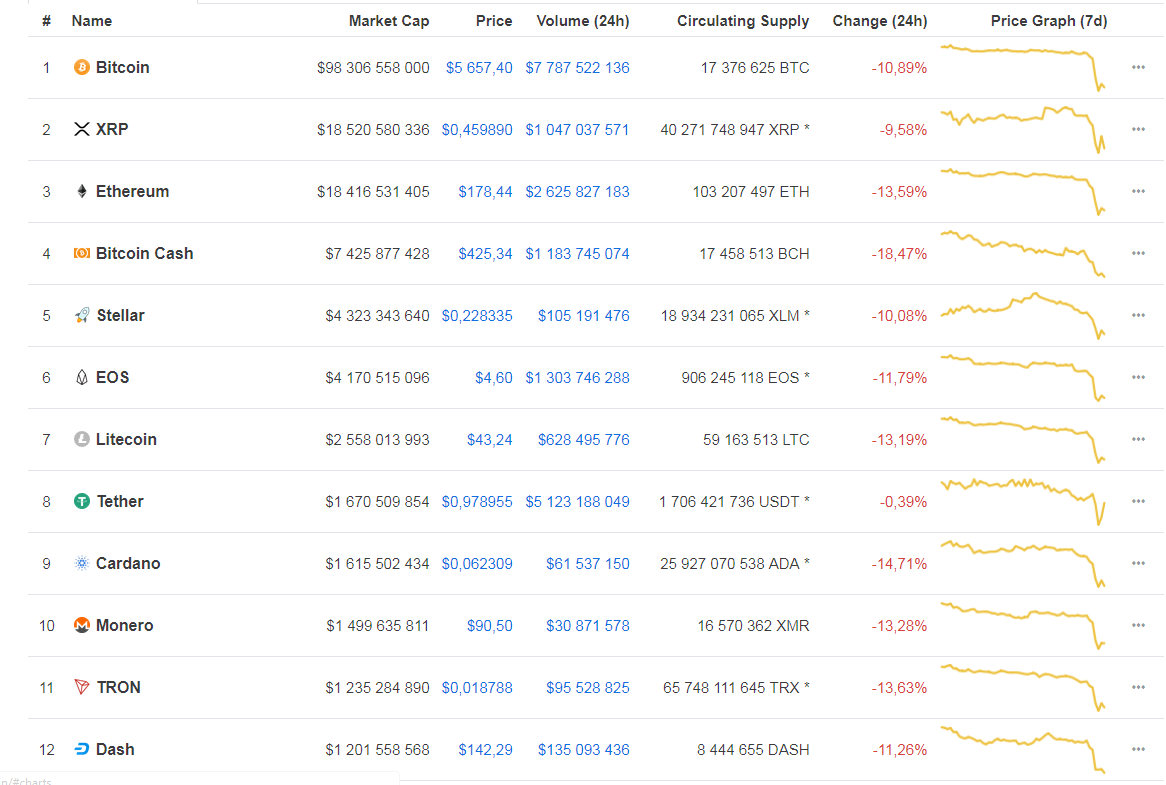Screen dimensions: 1166x785
Task: Click Dash price $142,29
Action: [x=485, y=749]
